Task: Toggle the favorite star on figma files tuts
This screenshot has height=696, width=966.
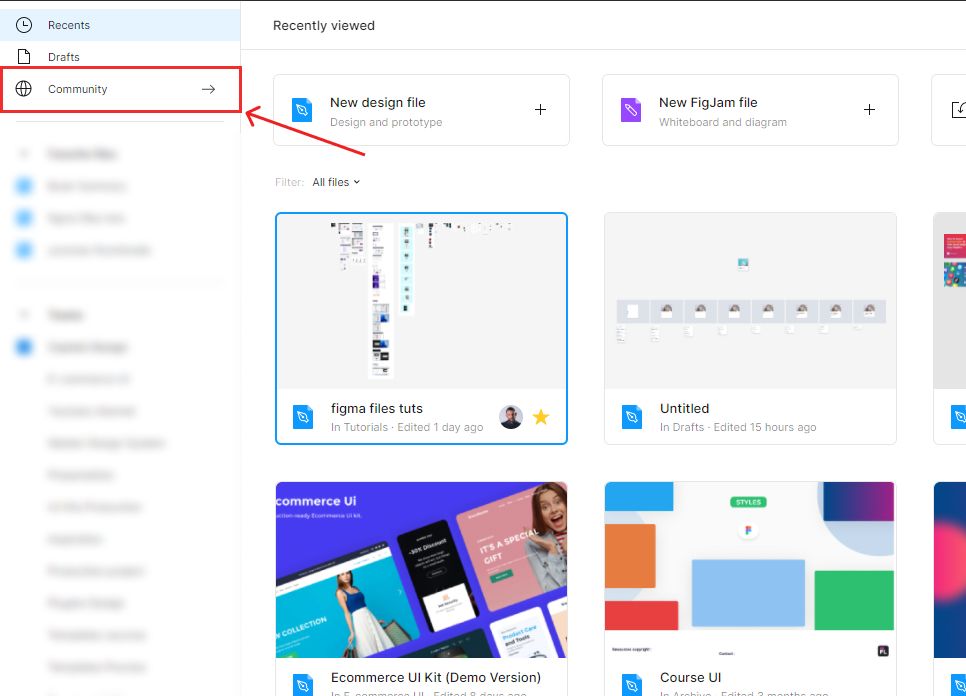Action: 541,417
